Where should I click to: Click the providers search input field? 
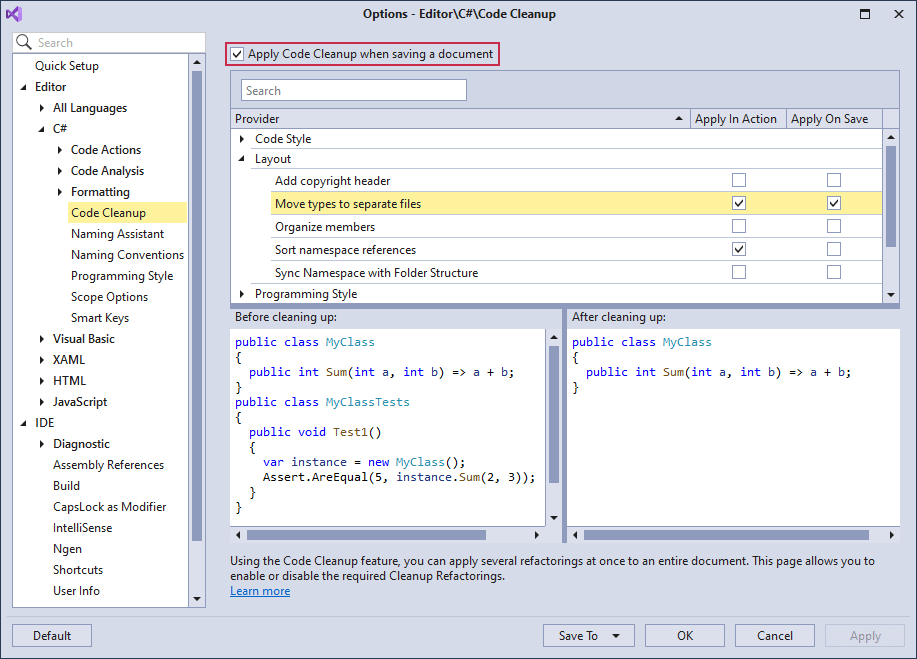coord(353,91)
